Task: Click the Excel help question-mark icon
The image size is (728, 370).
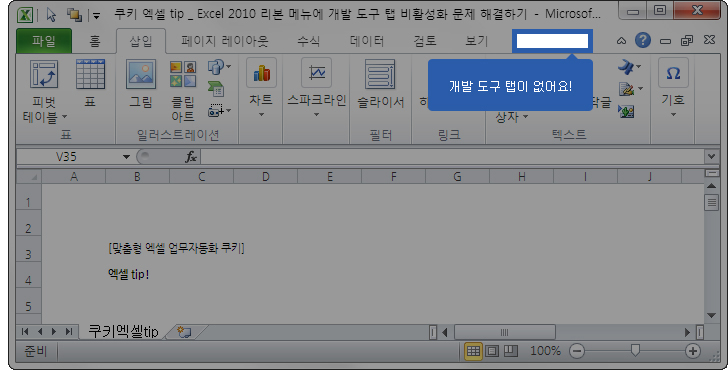Action: [x=643, y=40]
